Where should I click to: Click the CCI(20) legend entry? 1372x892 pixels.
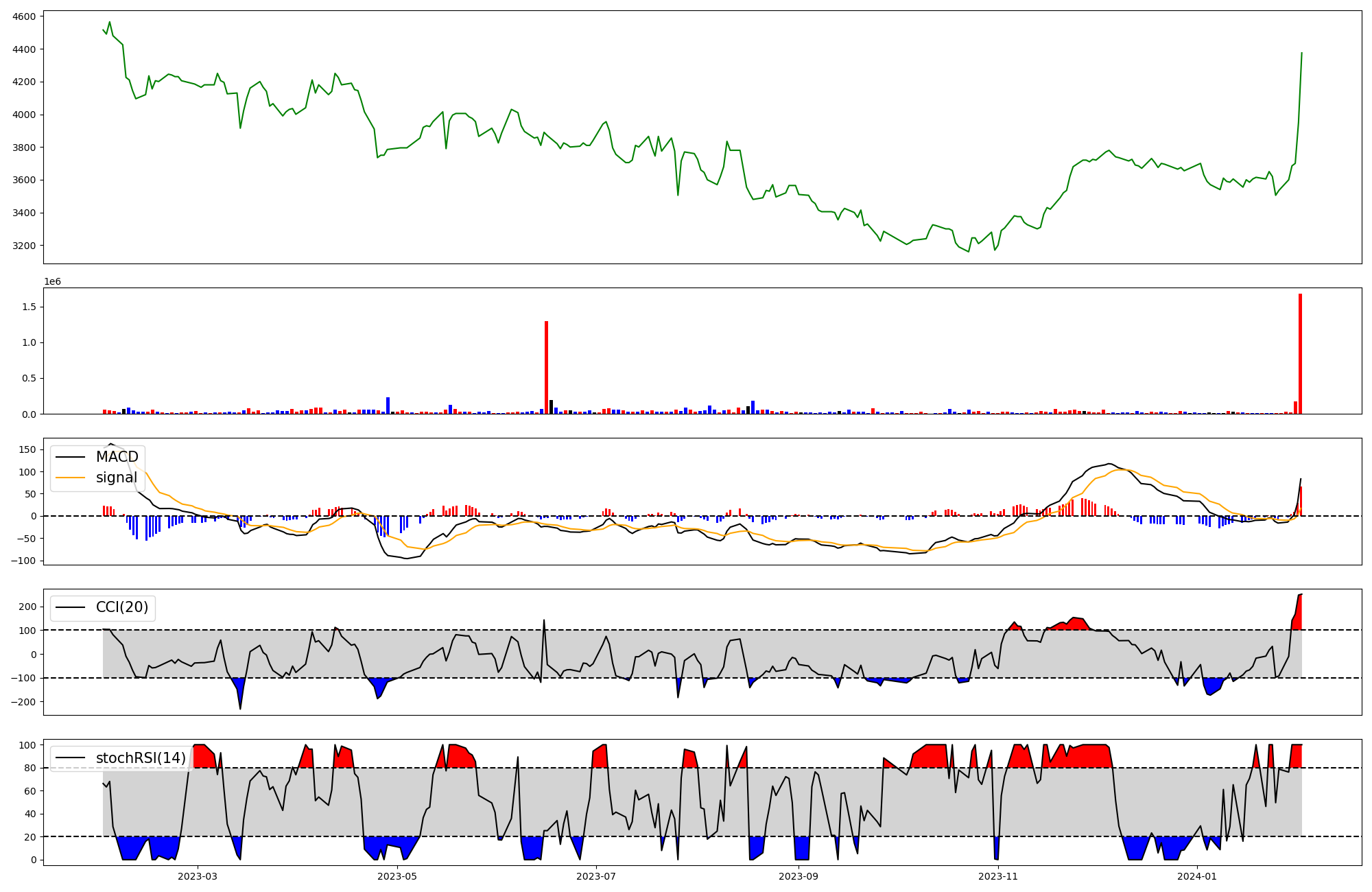pos(103,607)
